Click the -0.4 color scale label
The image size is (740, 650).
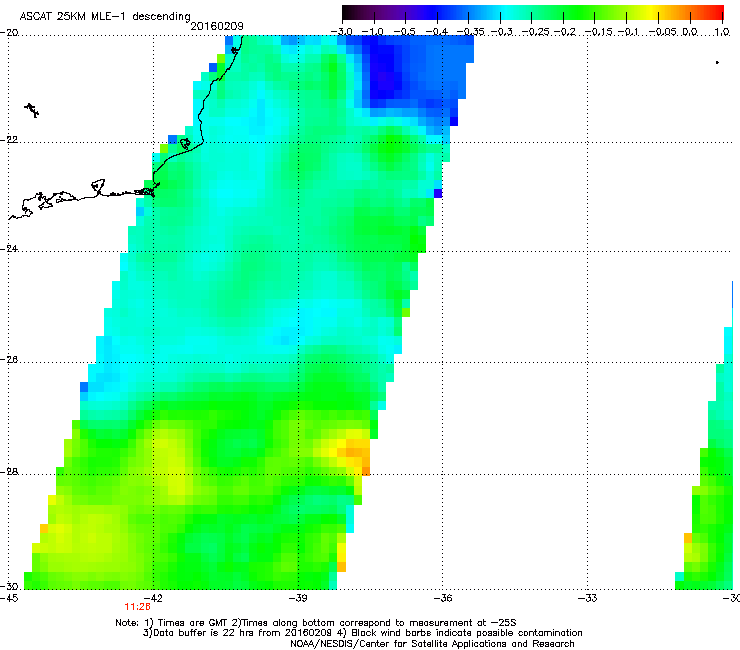[x=436, y=32]
